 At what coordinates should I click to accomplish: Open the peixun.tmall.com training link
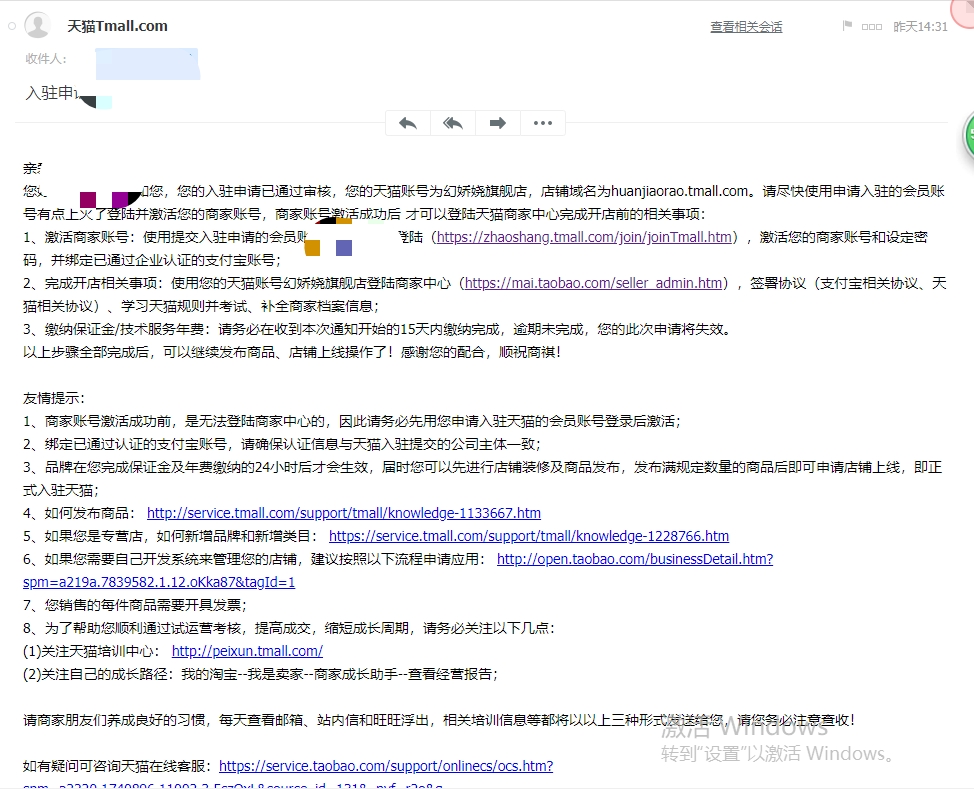point(247,651)
